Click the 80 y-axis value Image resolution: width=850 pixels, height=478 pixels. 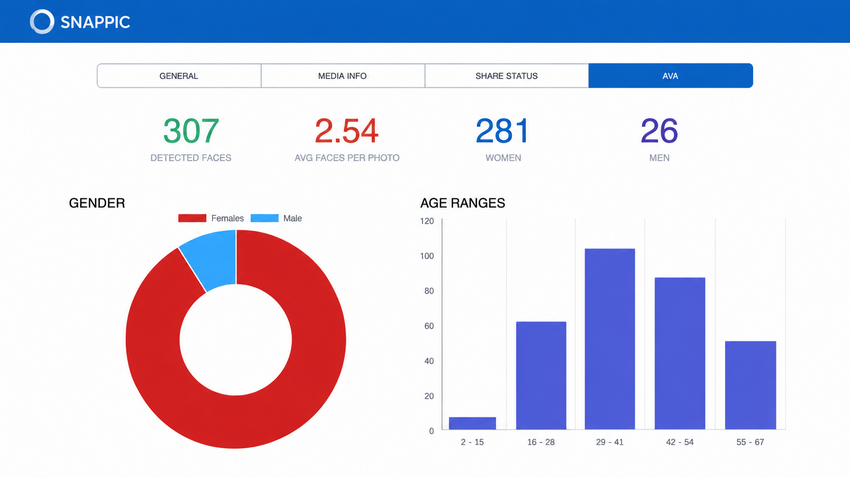(429, 291)
